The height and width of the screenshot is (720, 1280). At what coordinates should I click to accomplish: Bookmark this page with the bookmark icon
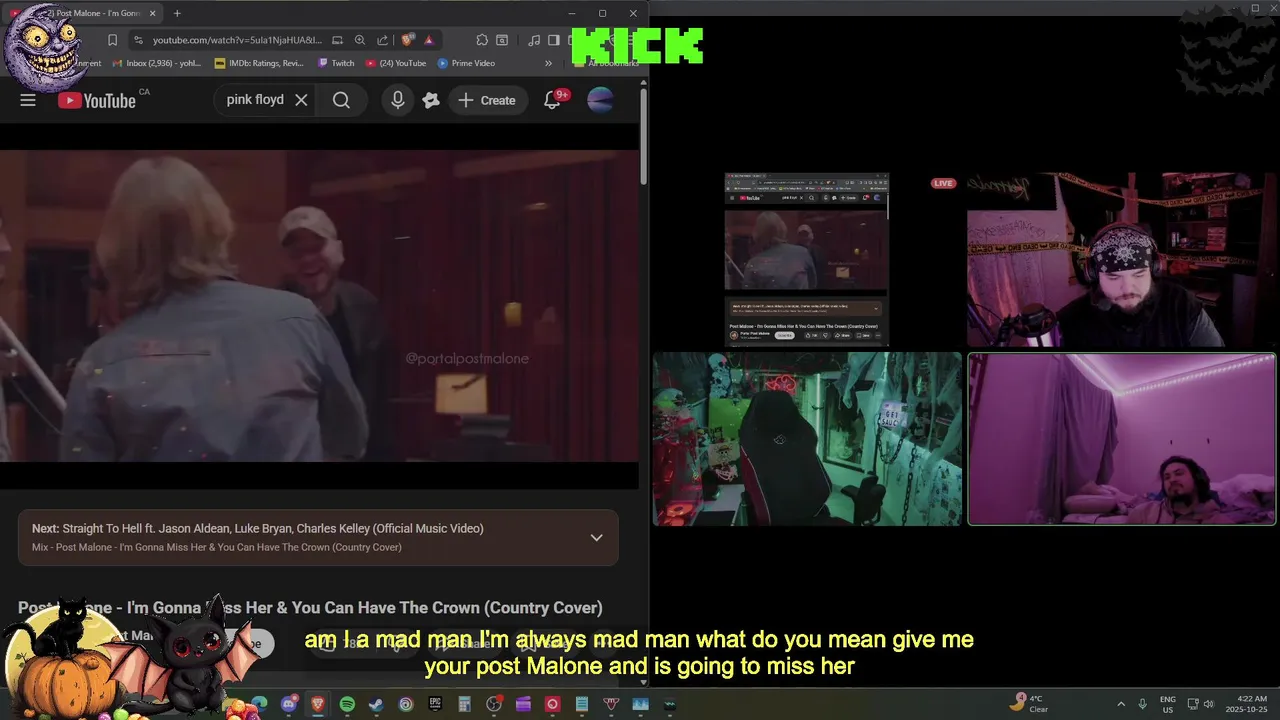pyautogui.click(x=112, y=40)
